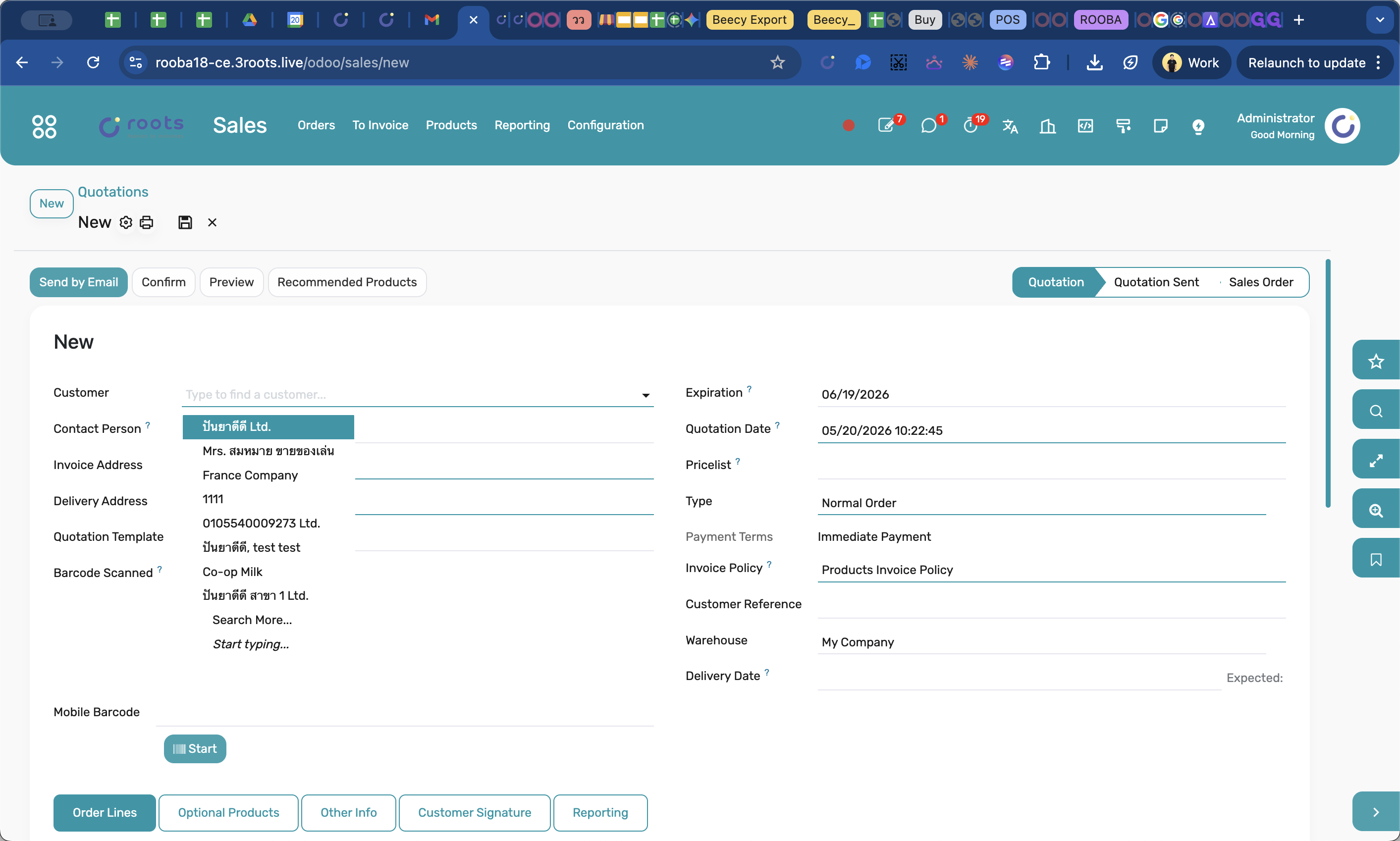Open the Orders menu
Viewport: 1400px width, 841px height.
(x=316, y=125)
